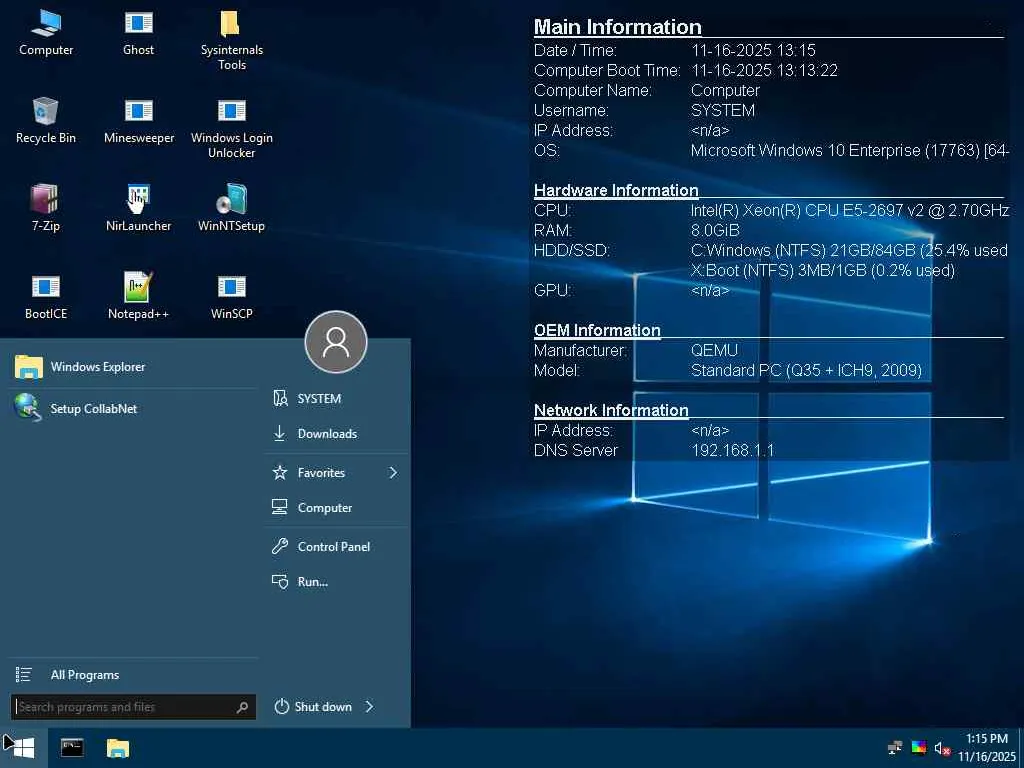
Task: Click the taskbar clock showing 1:15 PM
Action: click(987, 748)
